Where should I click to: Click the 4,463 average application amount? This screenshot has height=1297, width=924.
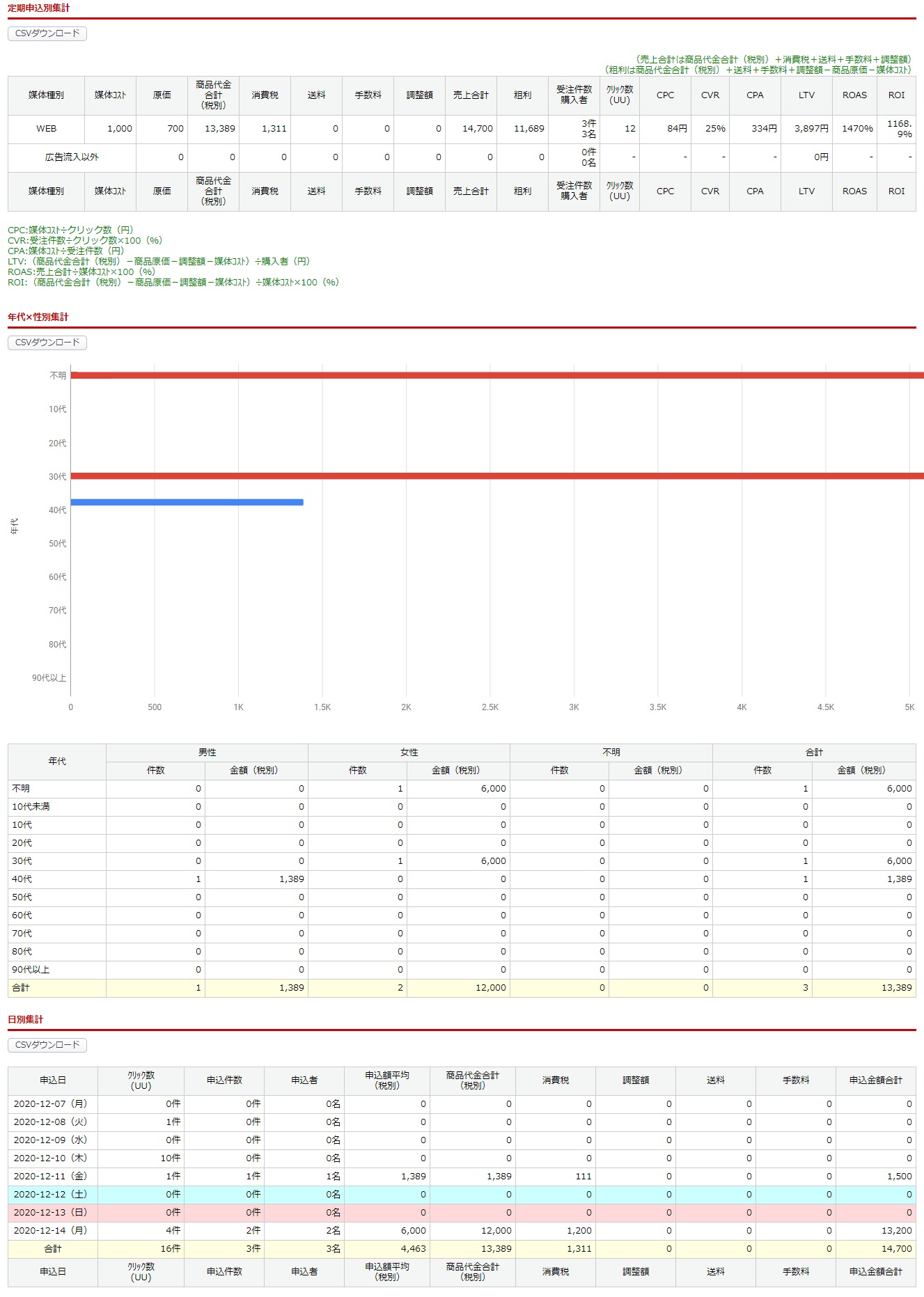point(414,1249)
